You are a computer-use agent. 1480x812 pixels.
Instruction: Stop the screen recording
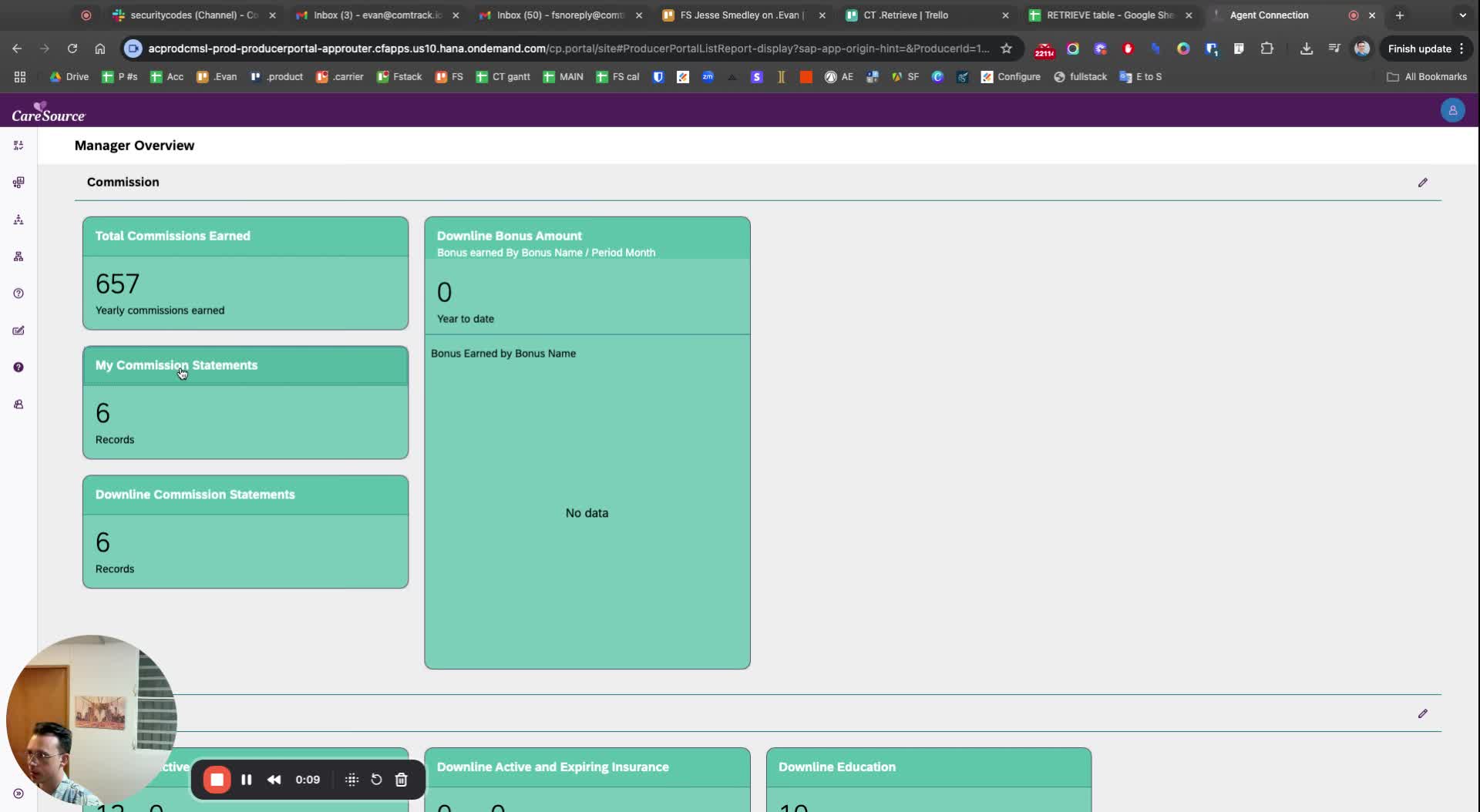click(x=217, y=780)
